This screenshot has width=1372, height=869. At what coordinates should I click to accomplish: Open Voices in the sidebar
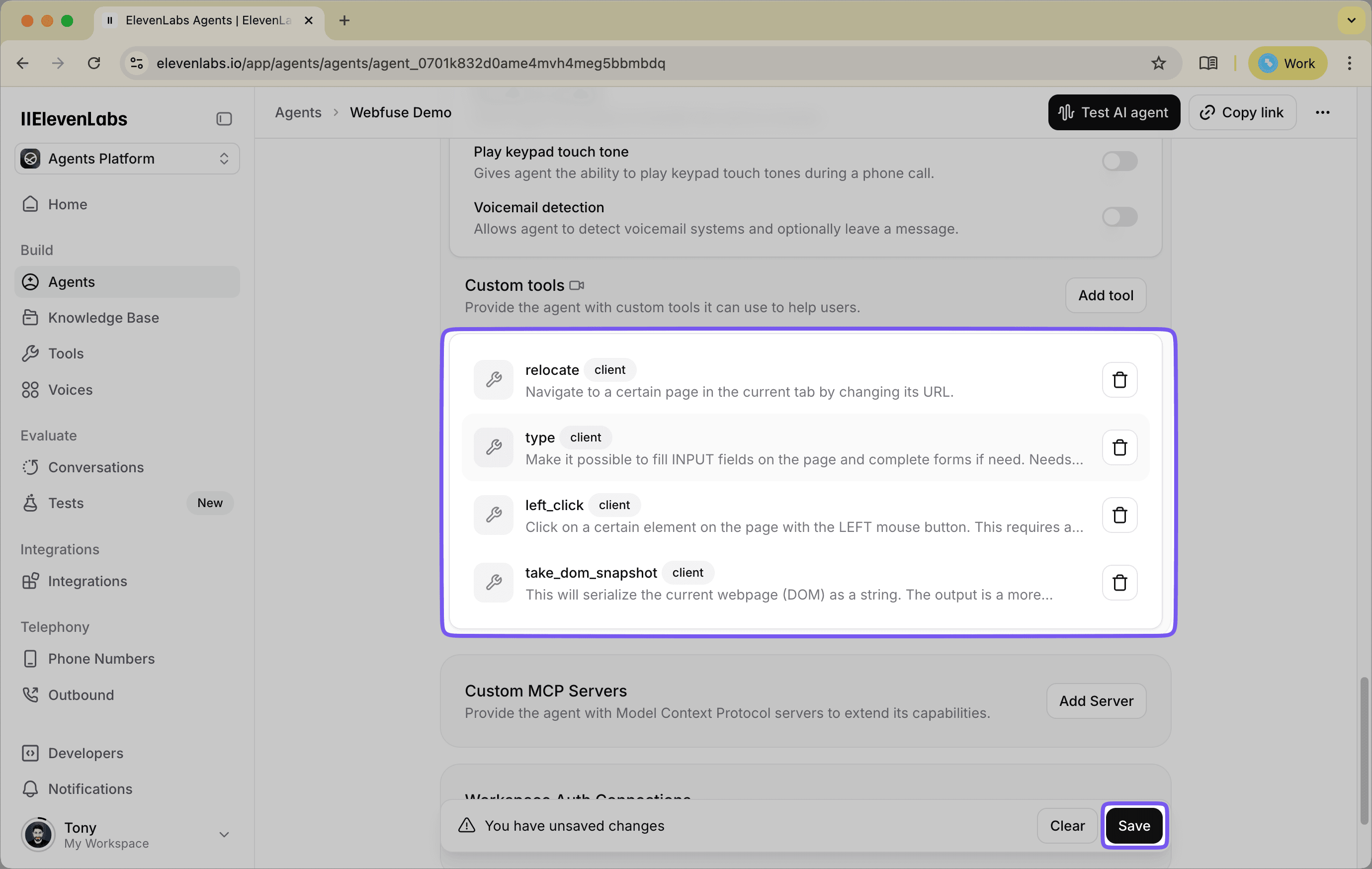coord(70,390)
